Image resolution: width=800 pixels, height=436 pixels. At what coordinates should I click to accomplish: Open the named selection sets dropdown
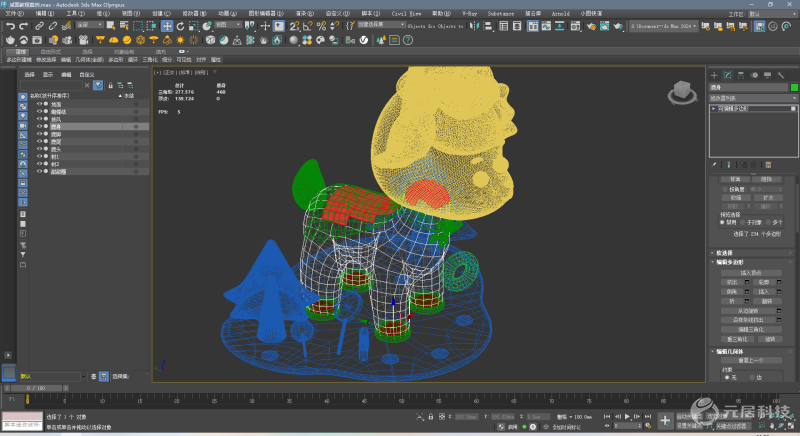coord(381,24)
